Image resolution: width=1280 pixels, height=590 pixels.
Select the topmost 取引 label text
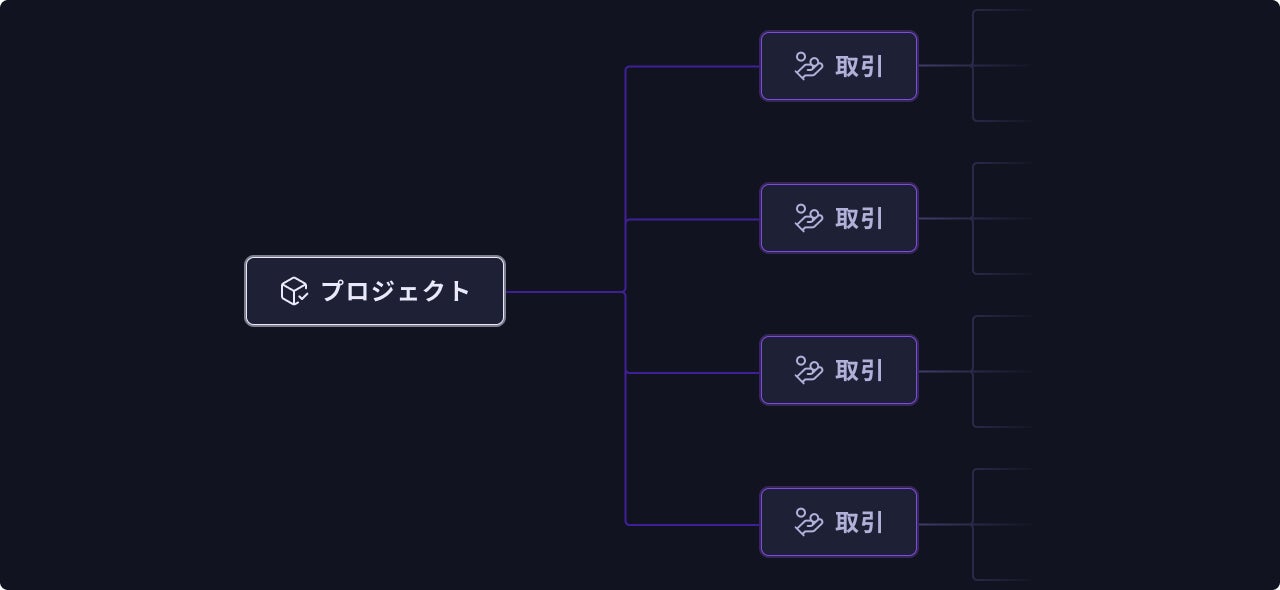[x=859, y=66]
